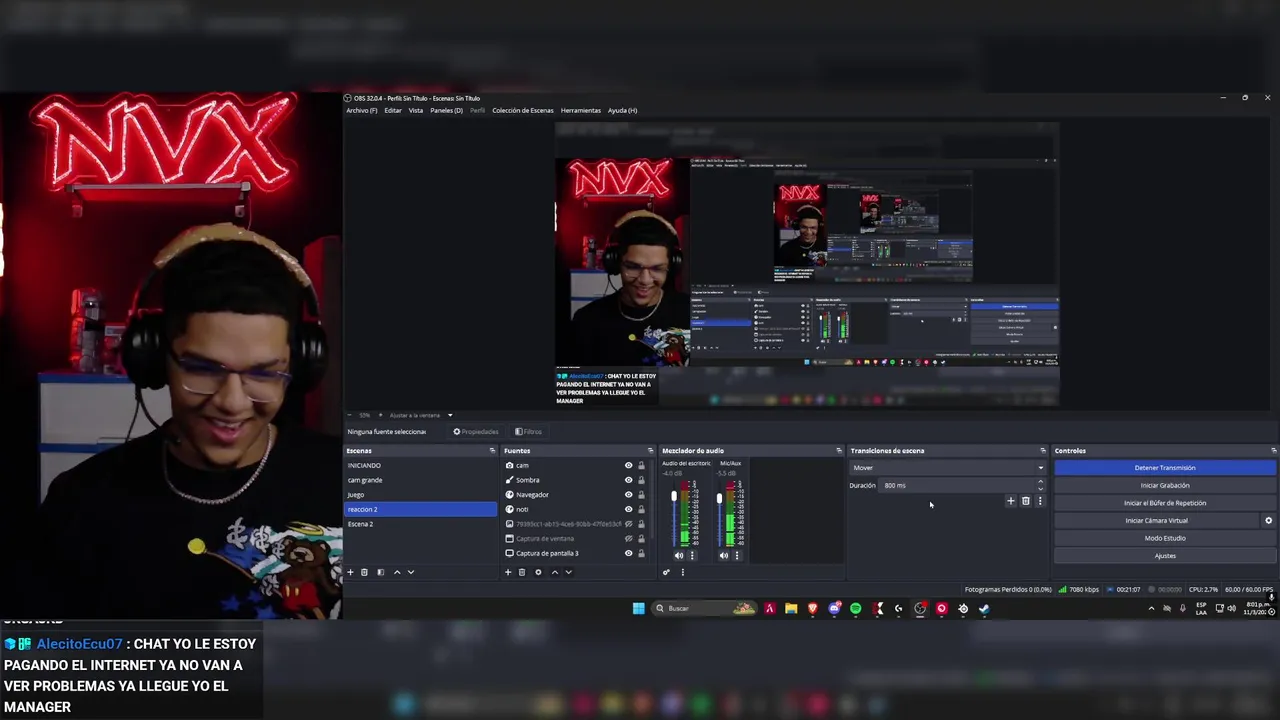Add a new source with plus icon
Viewport: 1280px width, 720px height.
[508, 572]
